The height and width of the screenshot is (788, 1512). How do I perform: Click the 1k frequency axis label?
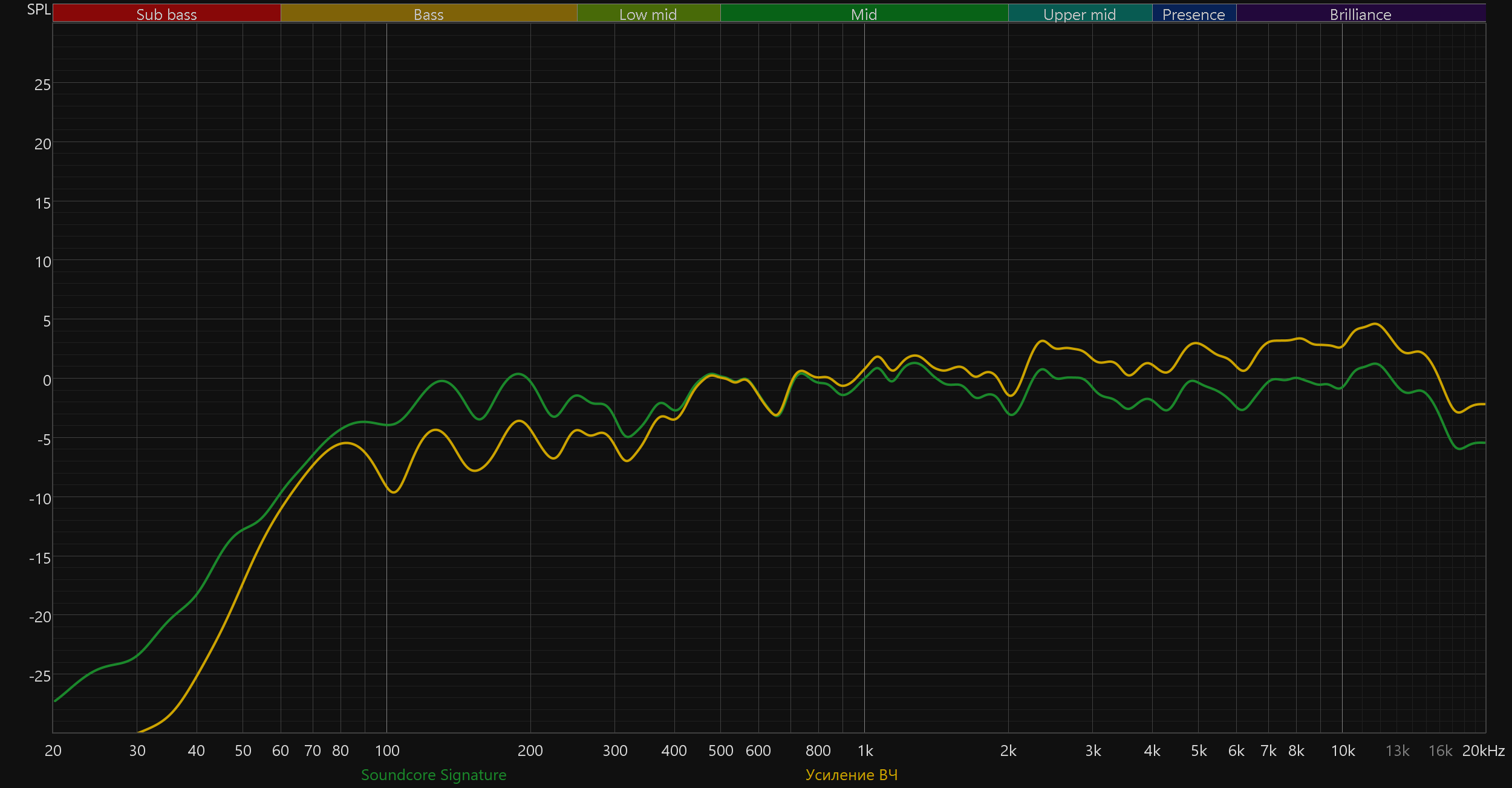(x=865, y=751)
